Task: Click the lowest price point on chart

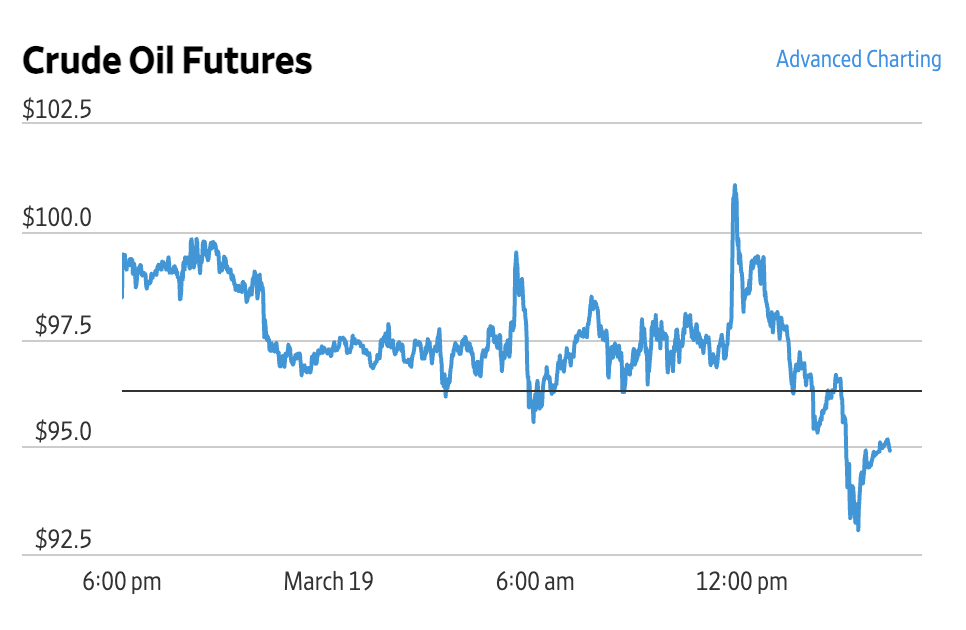Action: (858, 527)
